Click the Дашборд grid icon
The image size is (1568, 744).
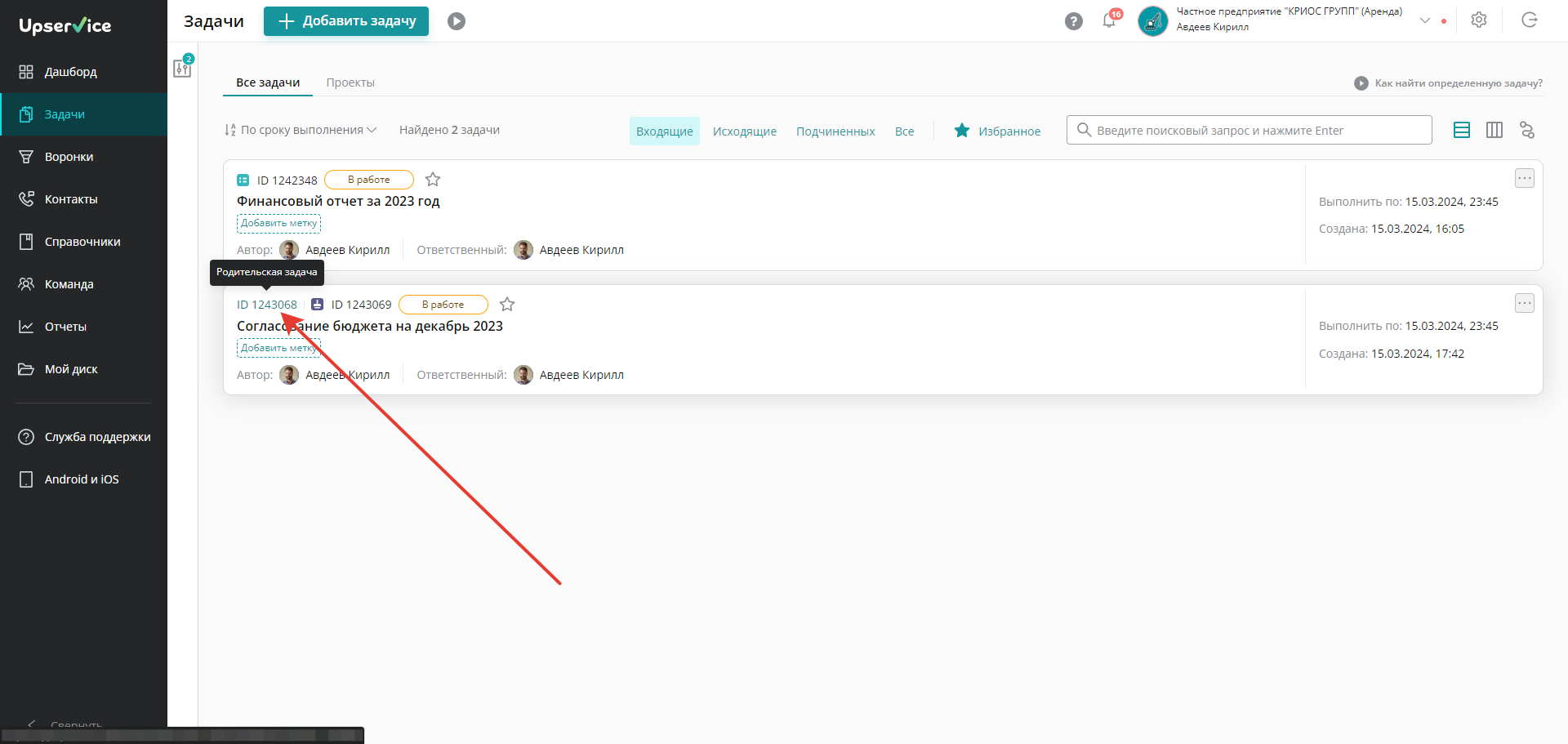(x=26, y=72)
